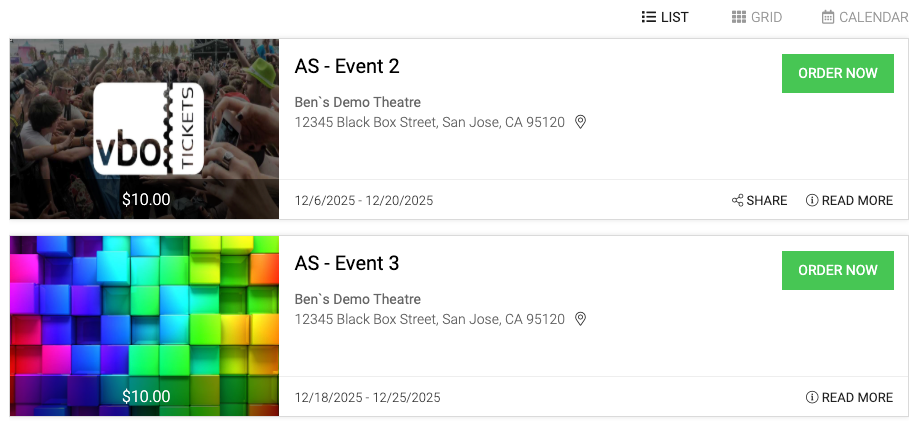Image resolution: width=920 pixels, height=421 pixels.
Task: Select the LIST view tab
Action: [x=665, y=17]
